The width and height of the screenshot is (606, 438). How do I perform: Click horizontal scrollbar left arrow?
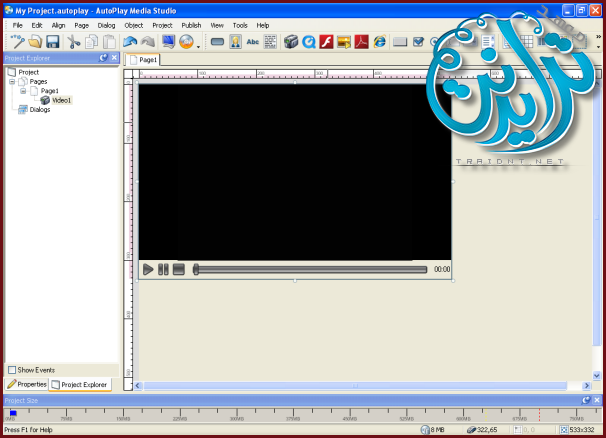[138, 385]
